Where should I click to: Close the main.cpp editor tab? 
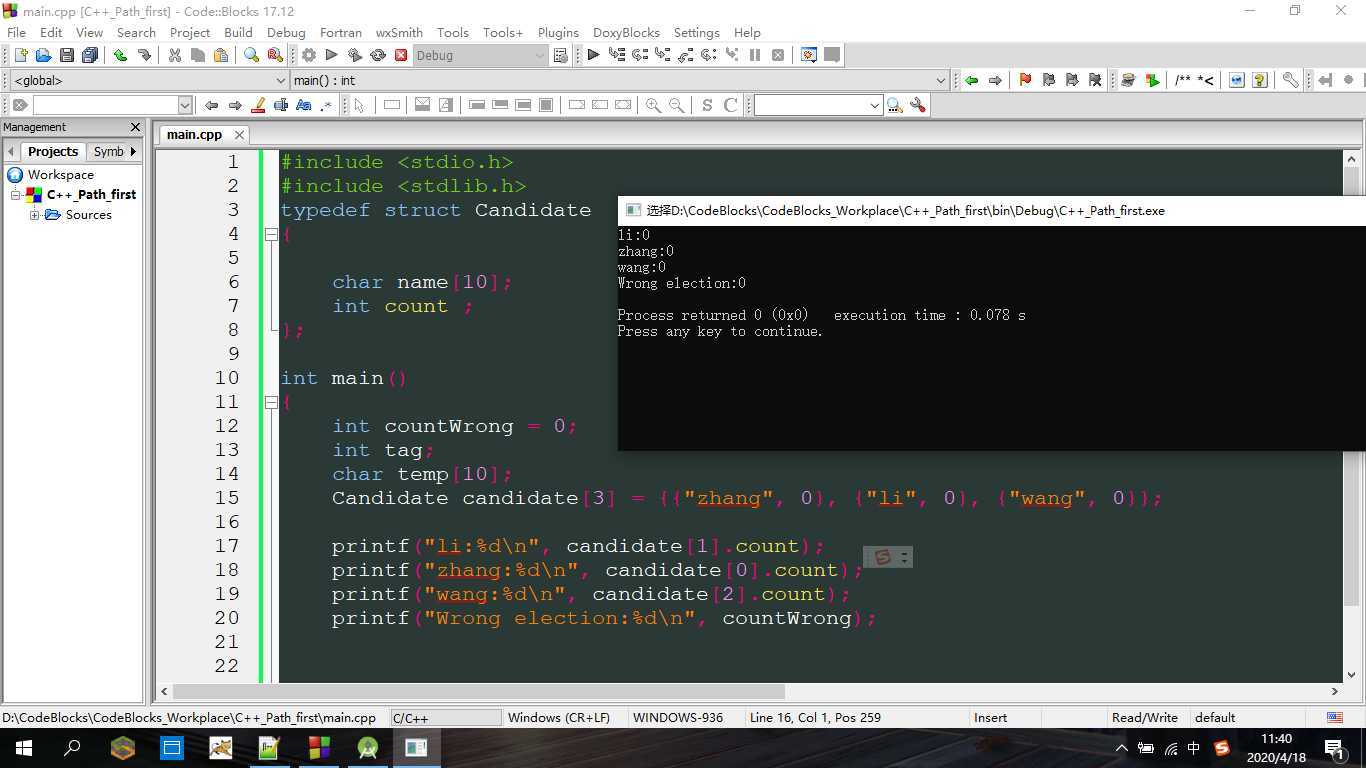[239, 134]
